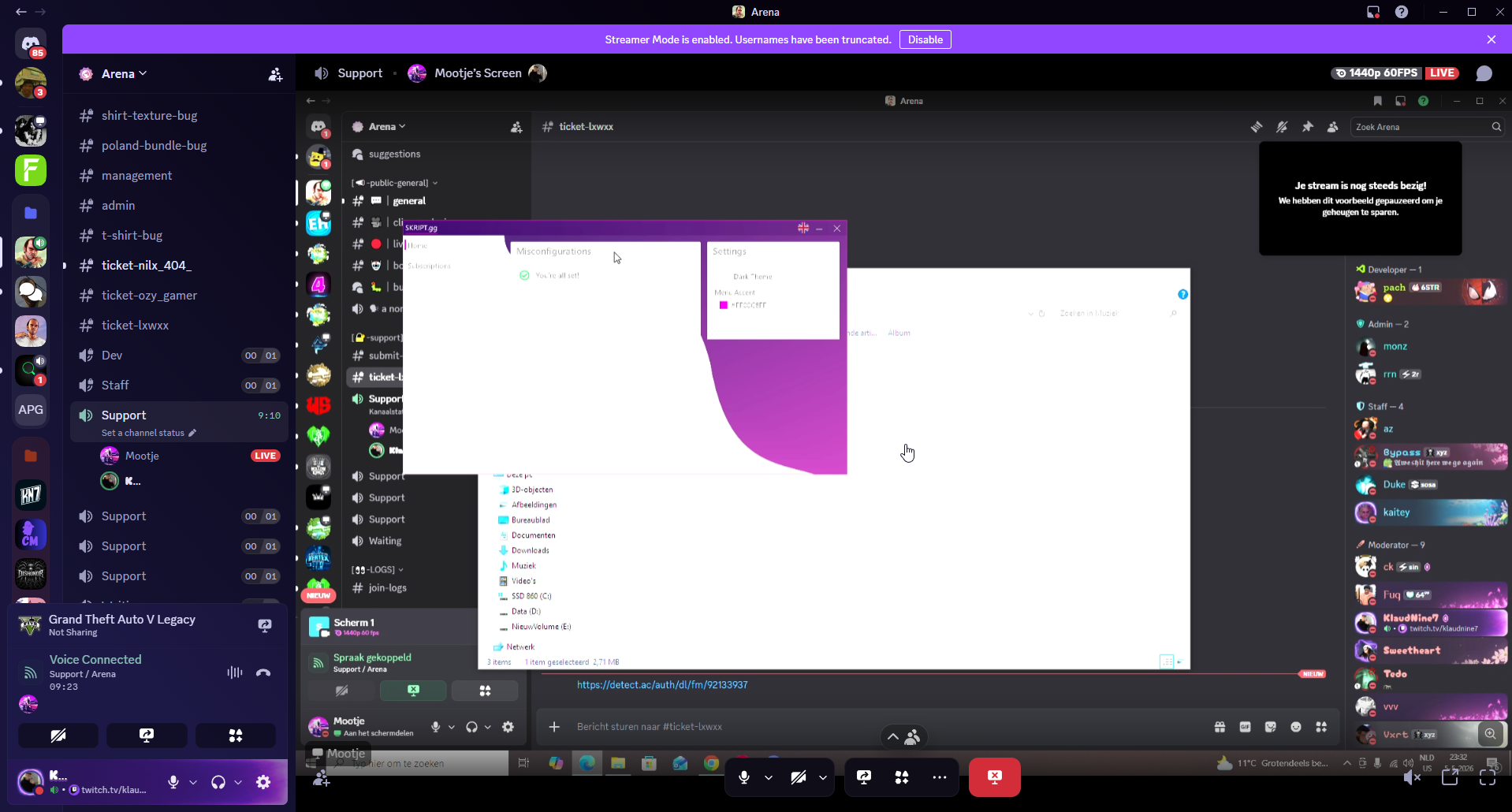Open more options in stream control bar
This screenshot has width=1512, height=812.
click(x=940, y=777)
